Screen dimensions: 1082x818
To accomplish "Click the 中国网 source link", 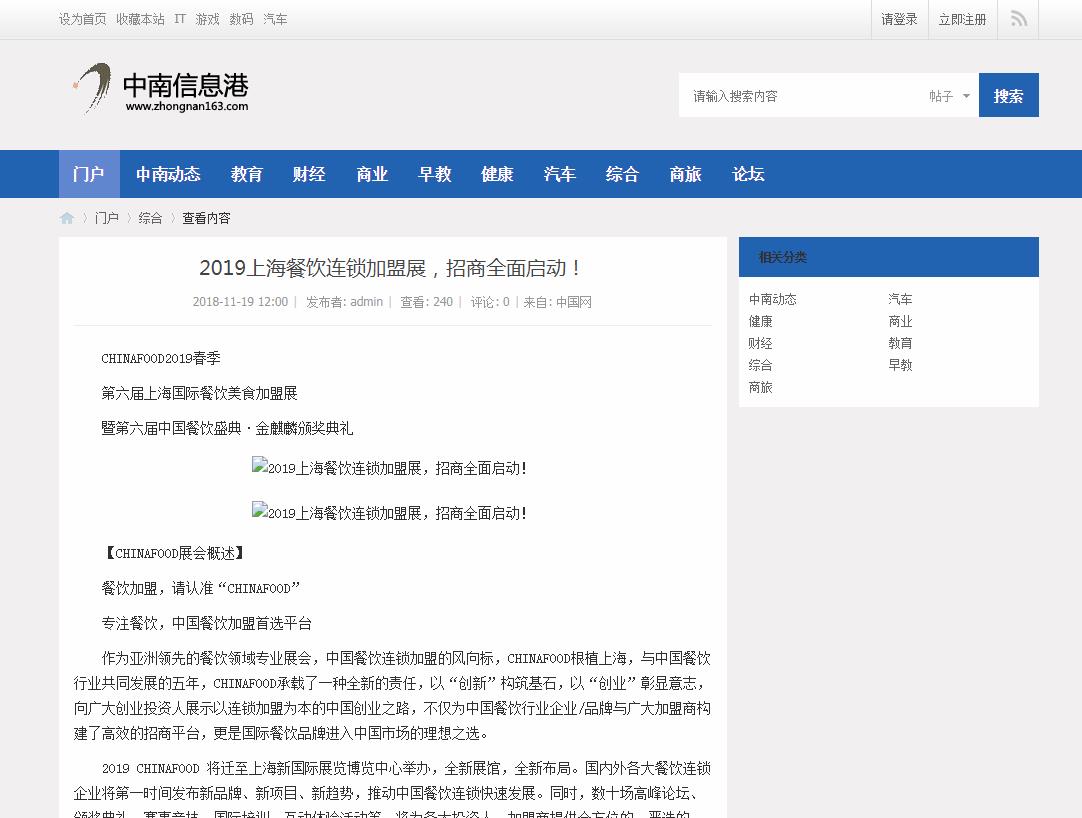I will pyautogui.click(x=574, y=302).
